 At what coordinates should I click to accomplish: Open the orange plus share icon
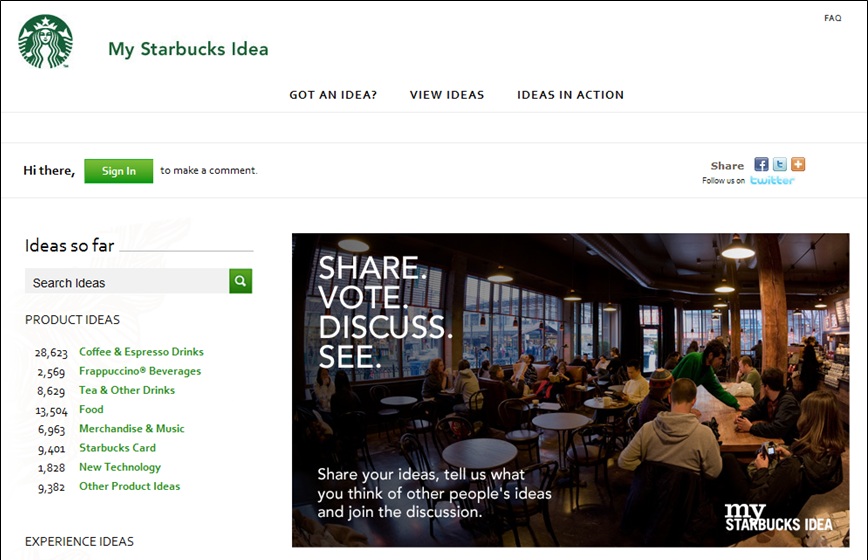tap(798, 164)
